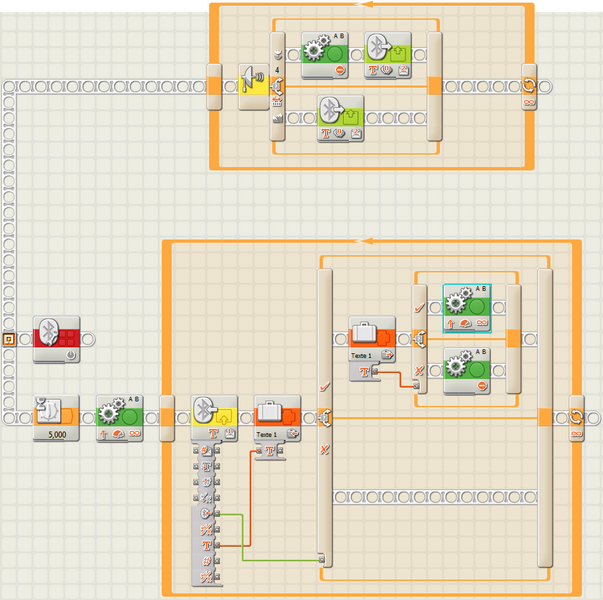The width and height of the screenshot is (603, 600).
Task: Select the Move stop block in upper loop
Action: point(325,54)
